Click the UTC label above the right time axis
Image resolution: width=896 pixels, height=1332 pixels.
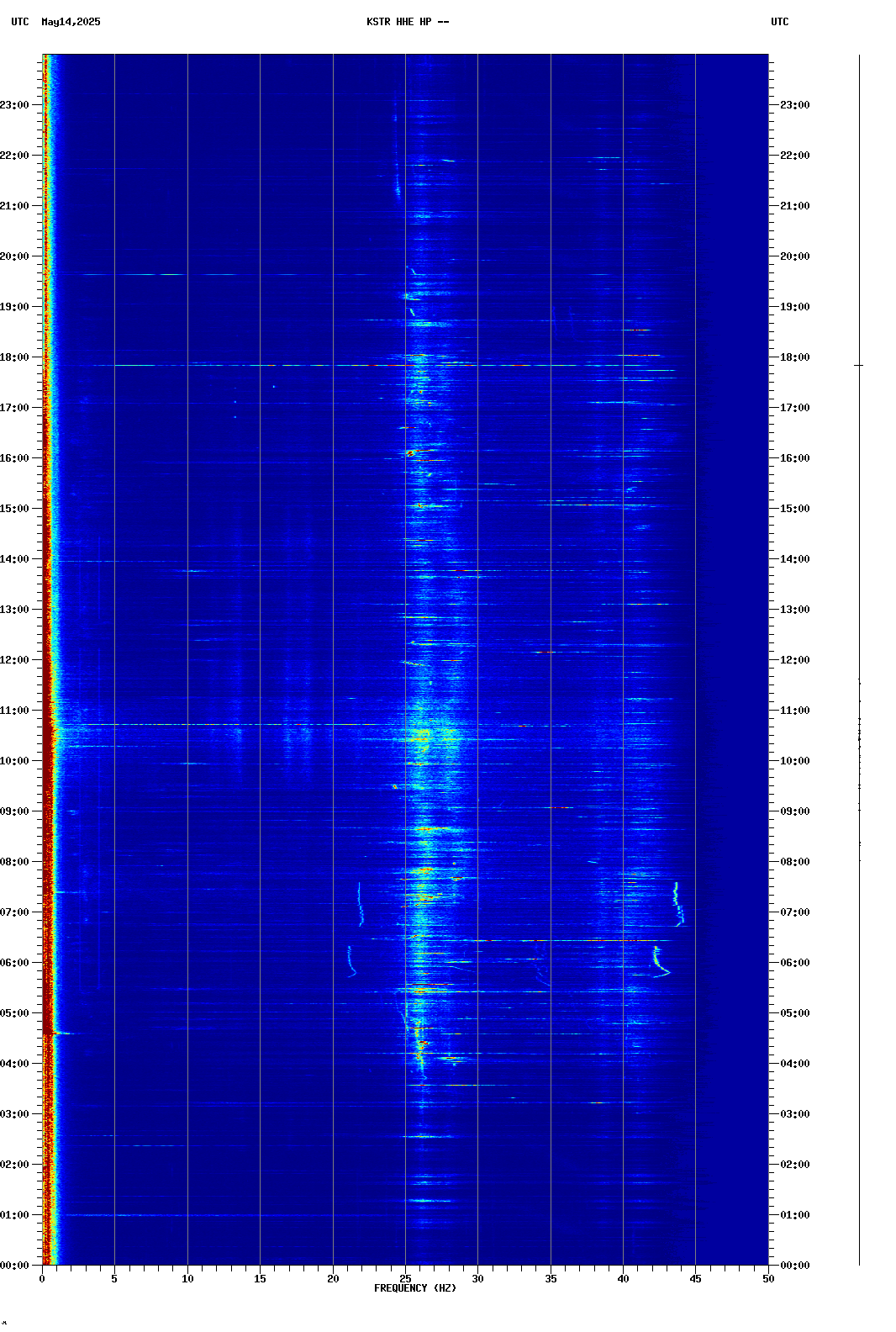pos(780,22)
